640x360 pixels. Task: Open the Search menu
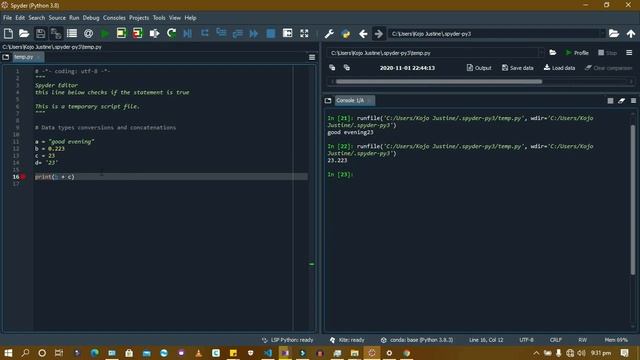(36, 18)
